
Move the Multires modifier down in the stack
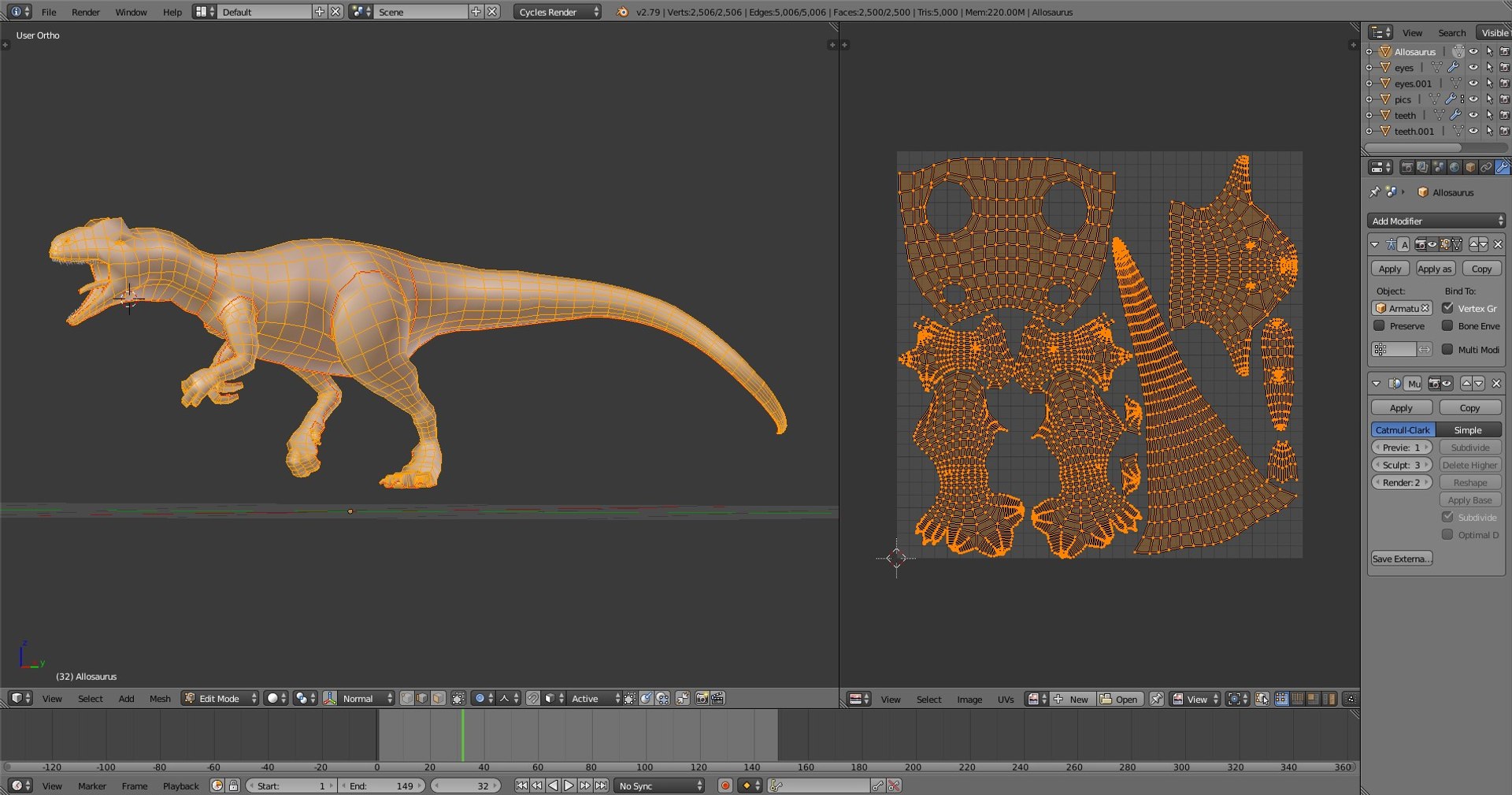[x=1479, y=384]
